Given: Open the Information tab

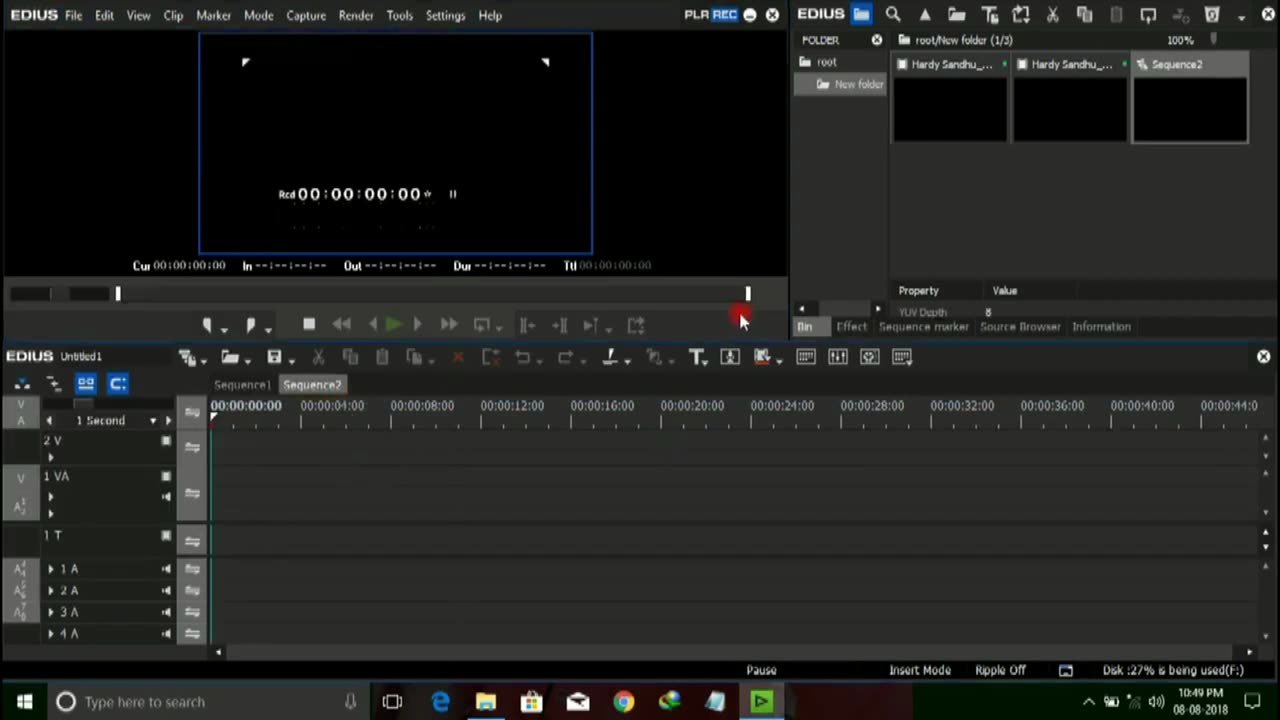Looking at the screenshot, I should (1101, 327).
